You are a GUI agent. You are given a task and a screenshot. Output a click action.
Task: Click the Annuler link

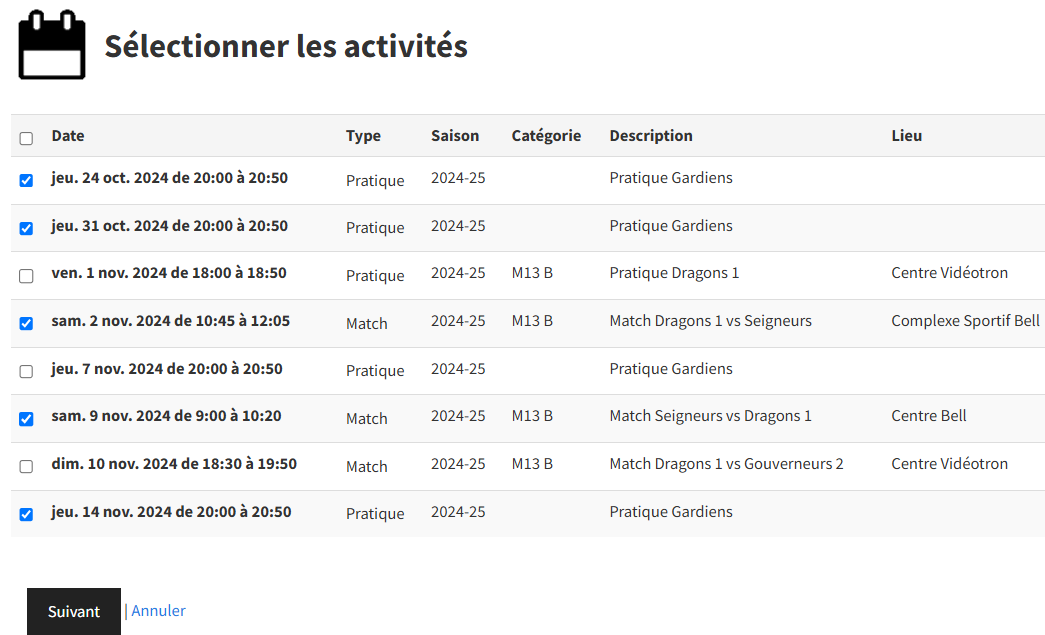(x=158, y=610)
